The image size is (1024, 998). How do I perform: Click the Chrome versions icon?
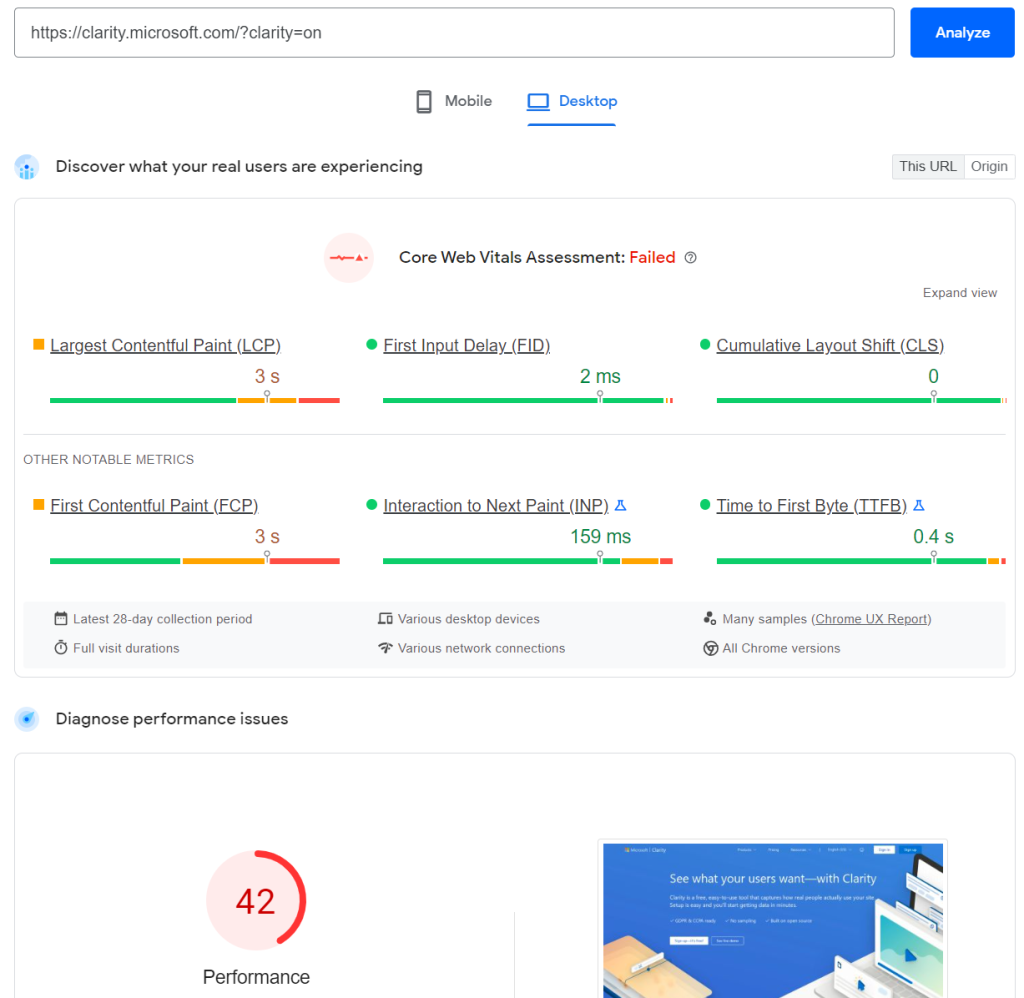710,648
